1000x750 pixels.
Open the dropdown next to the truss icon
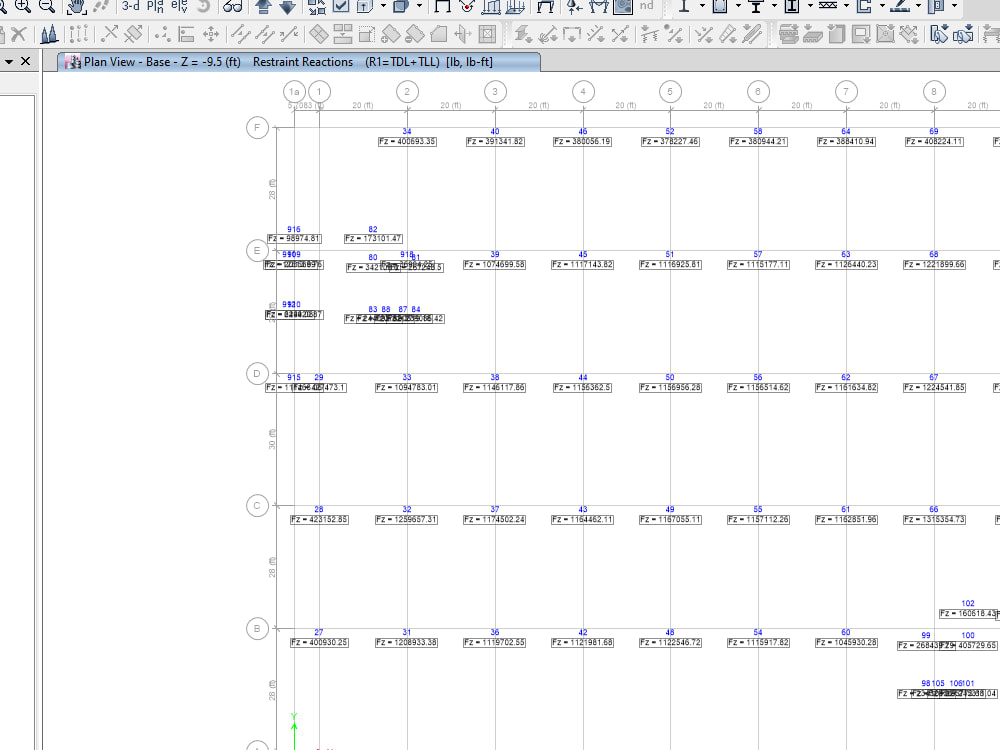click(845, 8)
